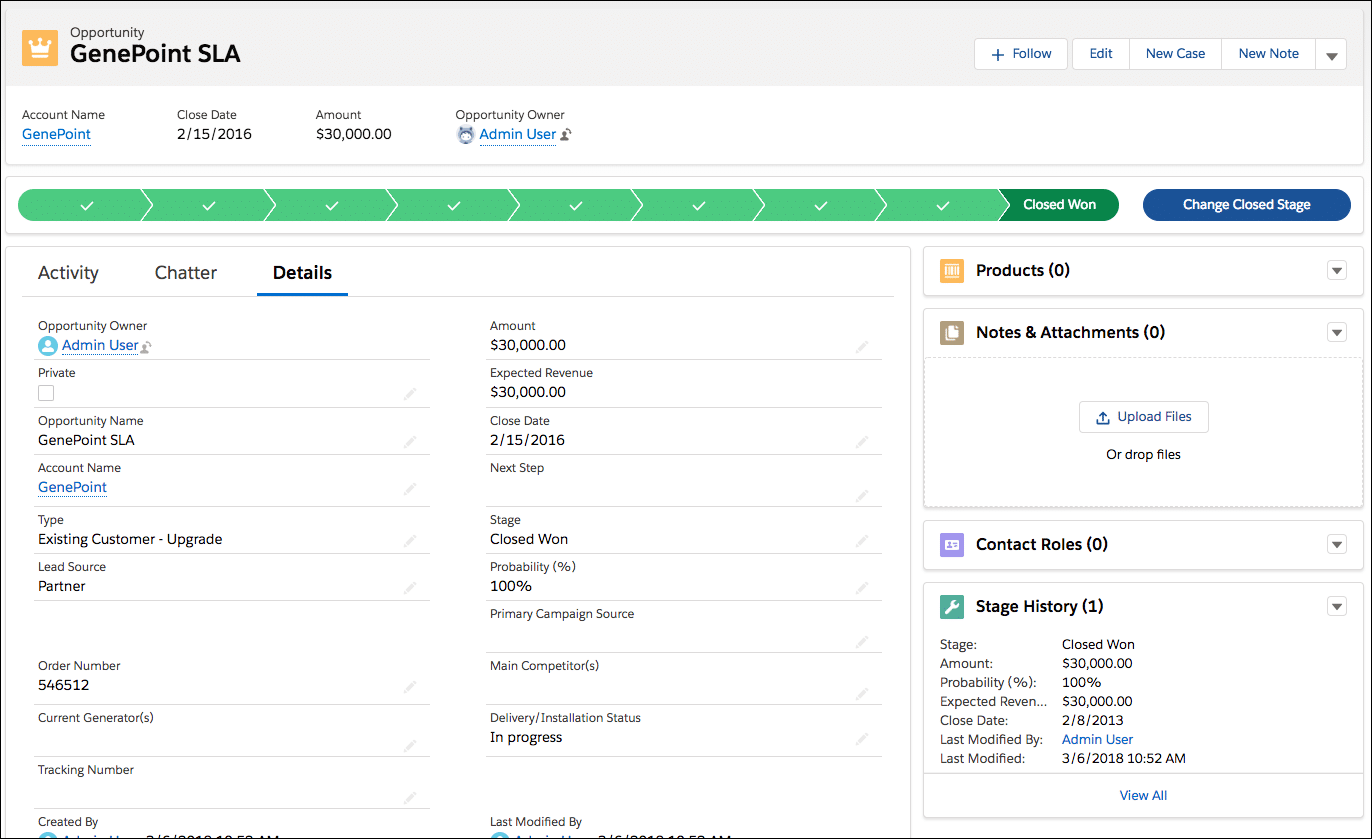Open Contact Roles dropdown arrow
The height and width of the screenshot is (839, 1372).
point(1336,545)
